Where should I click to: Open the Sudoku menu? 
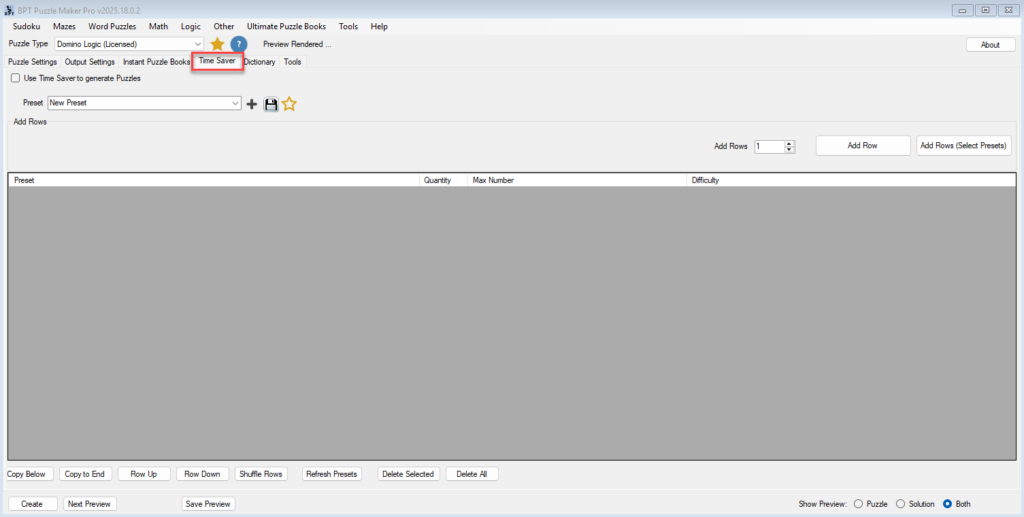(26, 26)
